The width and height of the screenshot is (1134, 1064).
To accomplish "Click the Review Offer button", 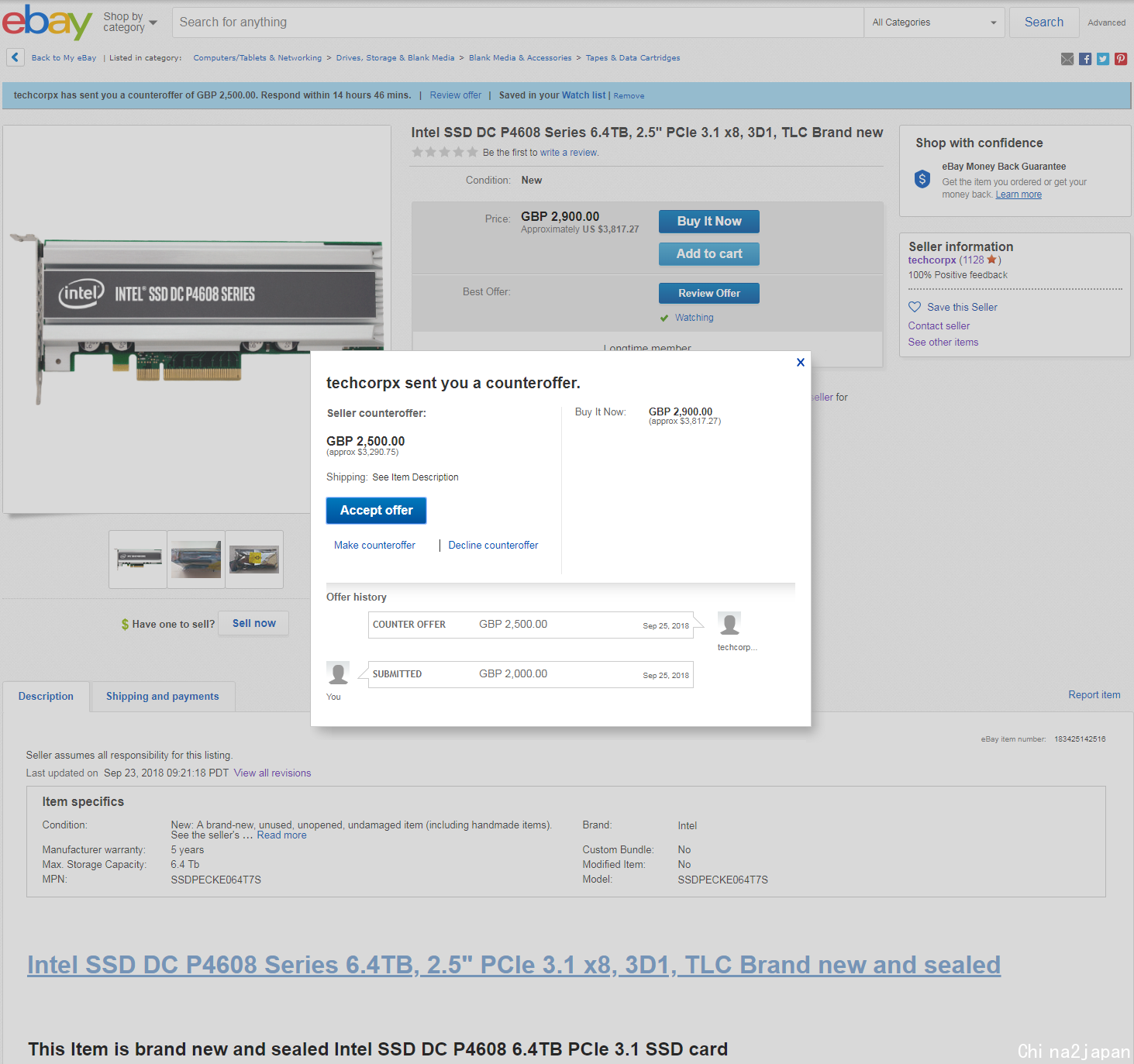I will (x=708, y=293).
